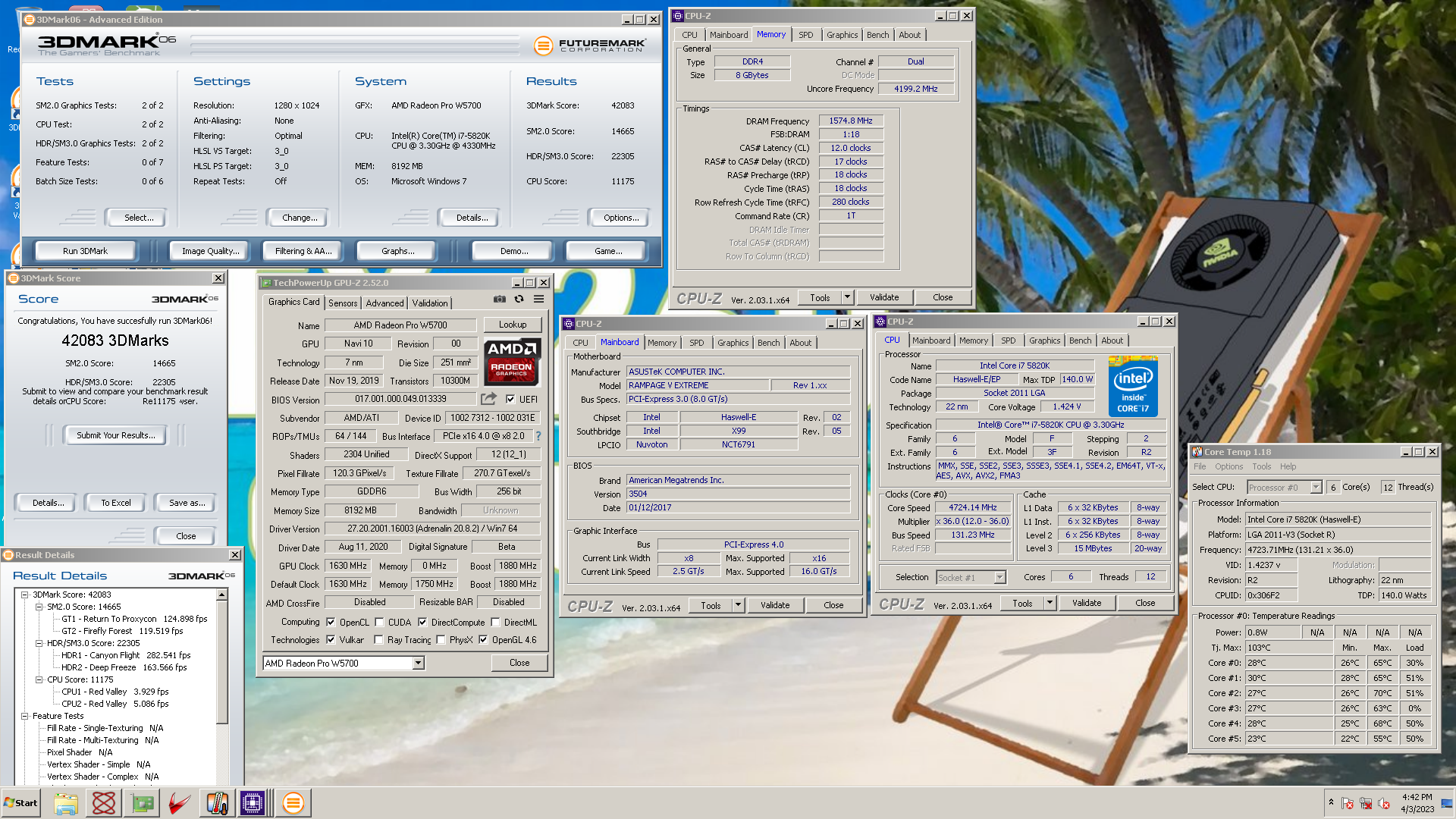Viewport: 1456px width, 819px height.
Task: Switch to the Sensors tab in GPU-Z
Action: [x=343, y=303]
